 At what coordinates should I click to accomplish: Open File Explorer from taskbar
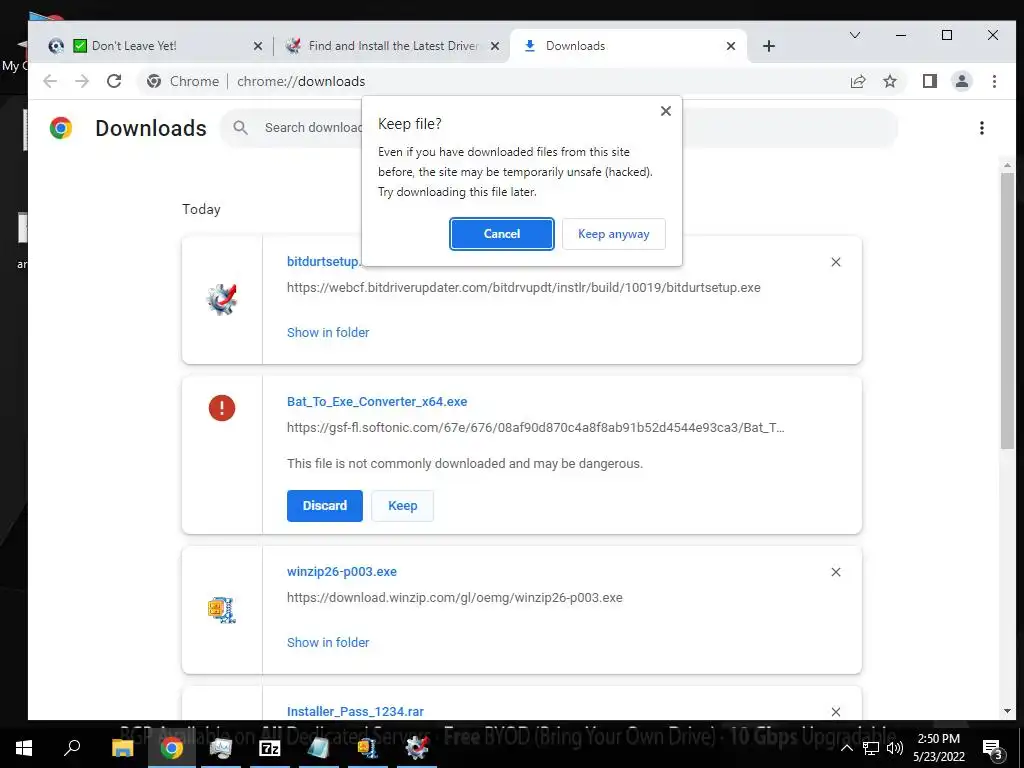122,748
